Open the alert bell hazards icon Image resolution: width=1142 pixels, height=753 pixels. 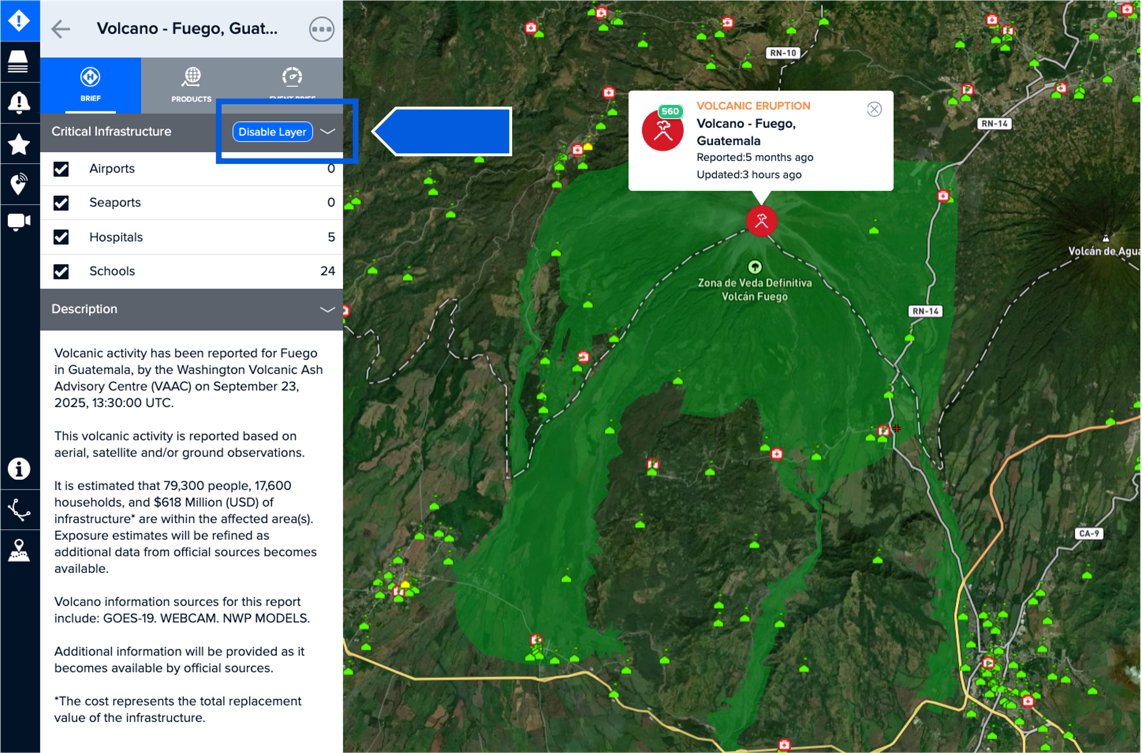(19, 103)
